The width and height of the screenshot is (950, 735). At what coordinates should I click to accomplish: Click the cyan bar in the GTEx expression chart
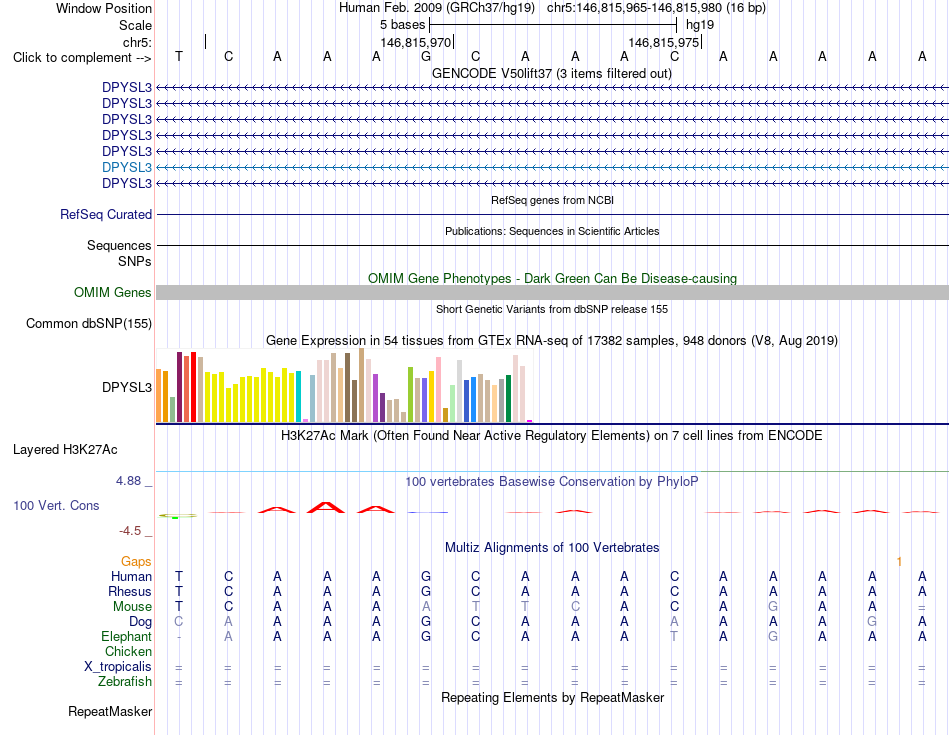click(x=298, y=396)
